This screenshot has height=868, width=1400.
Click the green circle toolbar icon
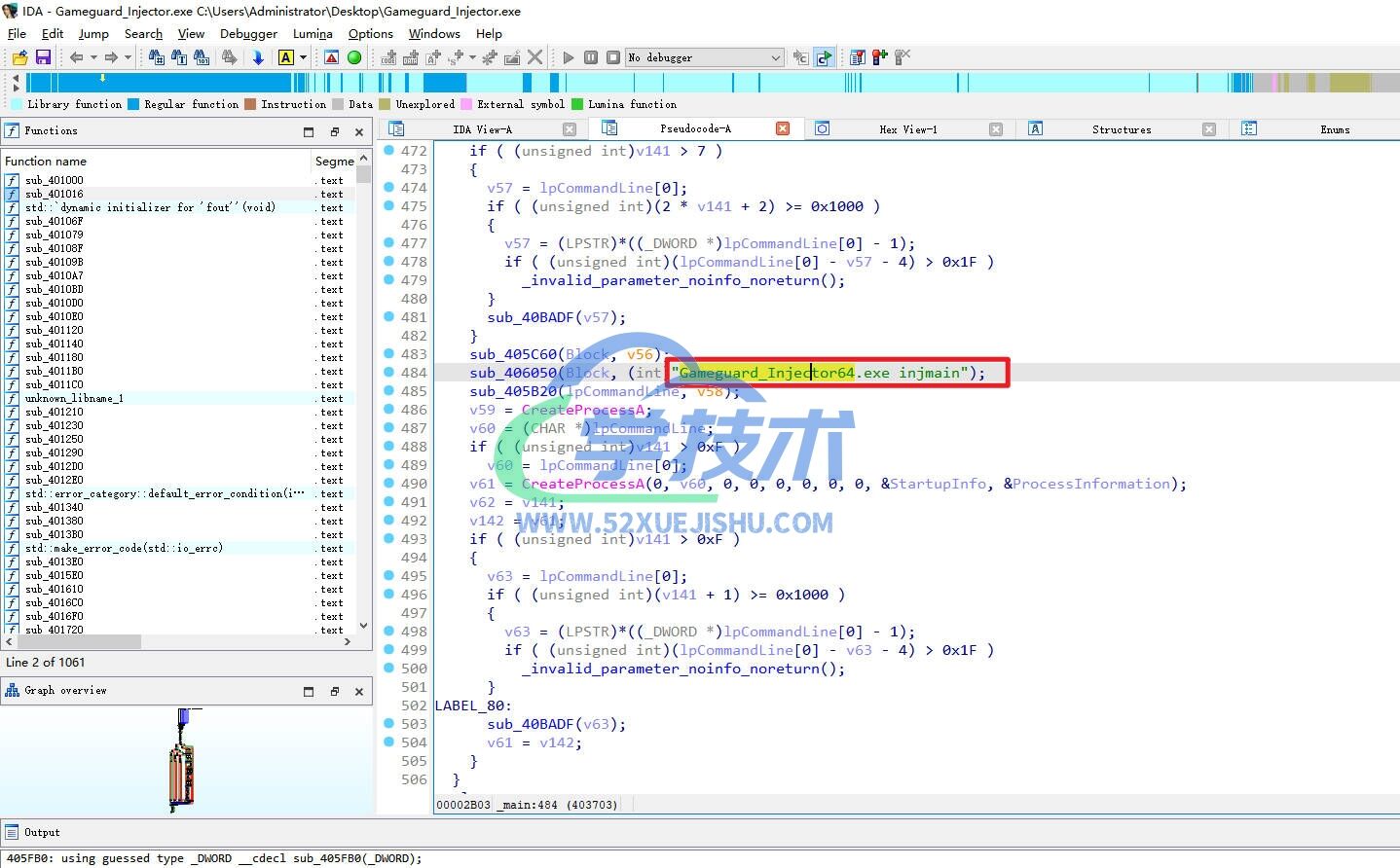(x=354, y=57)
